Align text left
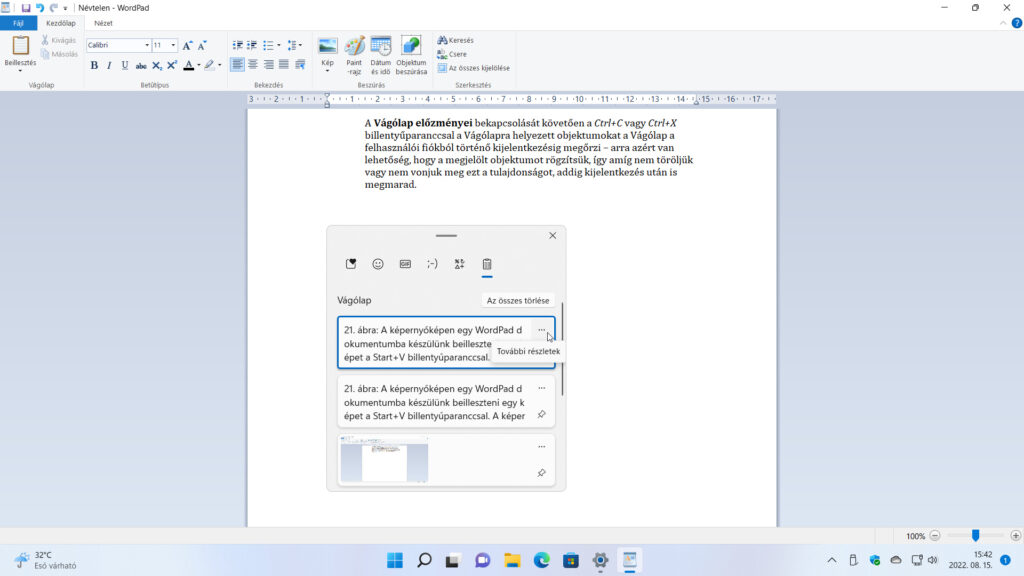The image size is (1024, 576). 237,65
